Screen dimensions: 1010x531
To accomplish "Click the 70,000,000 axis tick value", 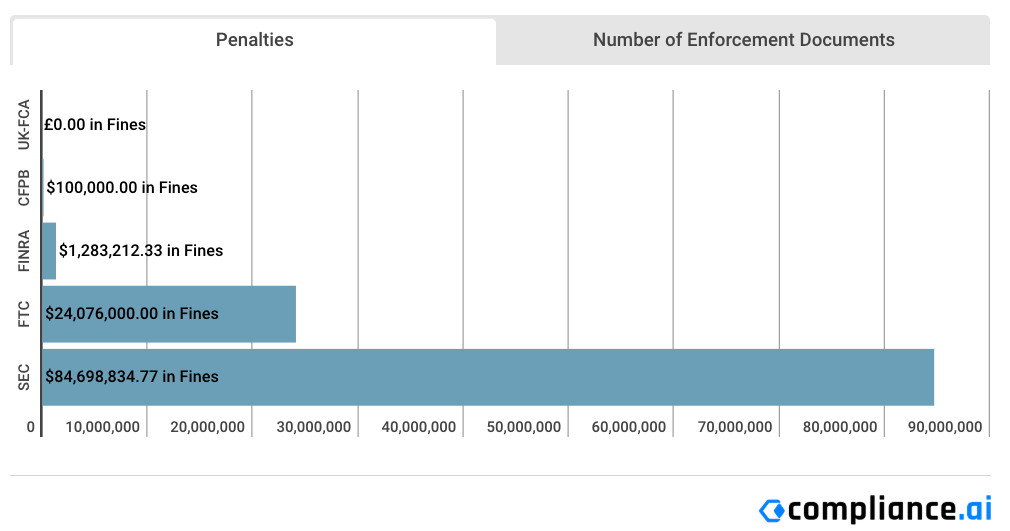I will point(735,427).
